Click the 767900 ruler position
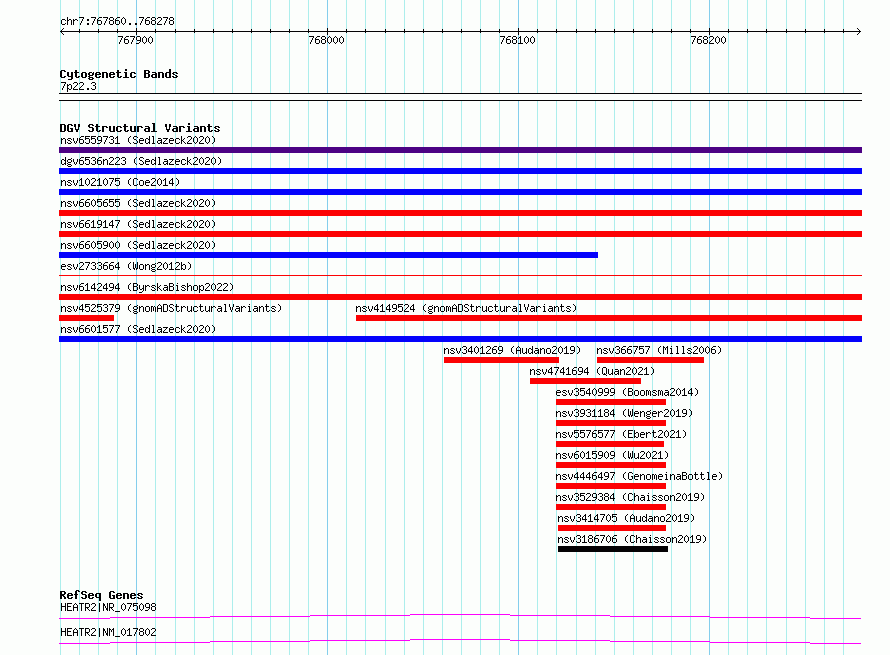 (x=135, y=40)
